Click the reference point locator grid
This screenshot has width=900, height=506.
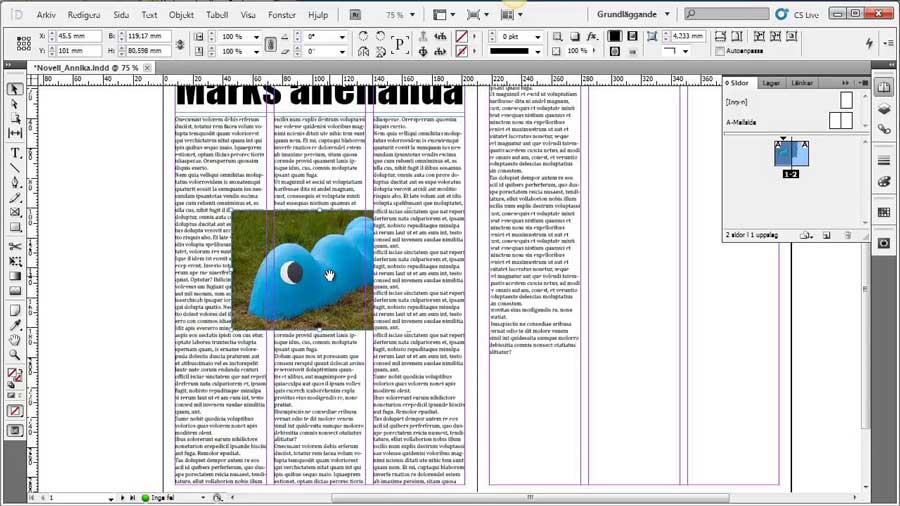pyautogui.click(x=24, y=44)
